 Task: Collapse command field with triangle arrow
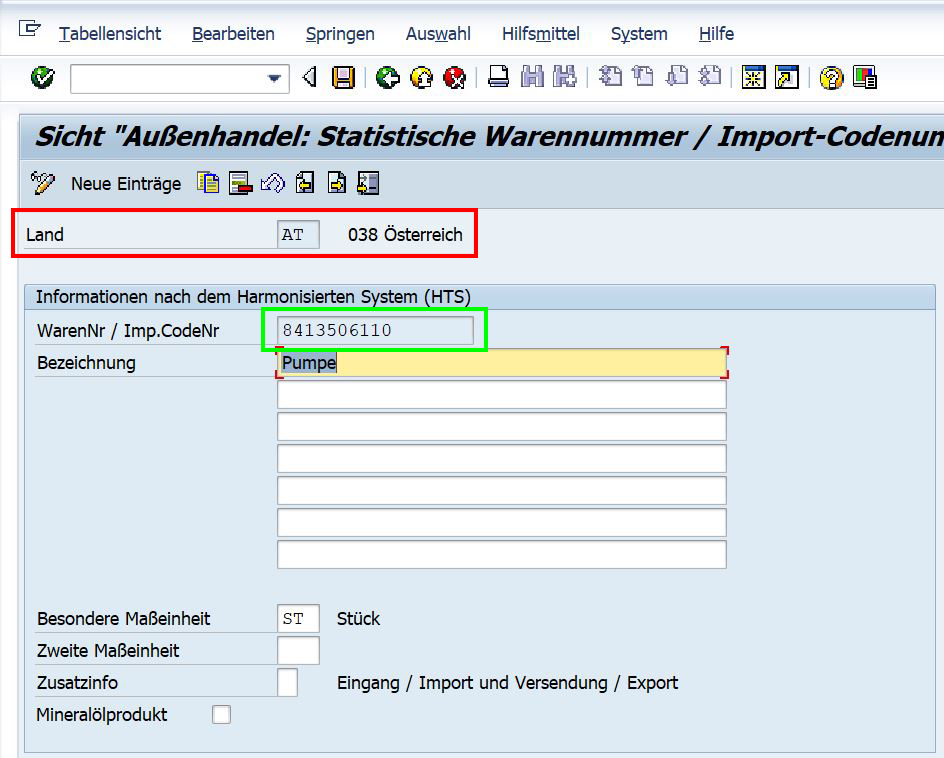(x=310, y=78)
